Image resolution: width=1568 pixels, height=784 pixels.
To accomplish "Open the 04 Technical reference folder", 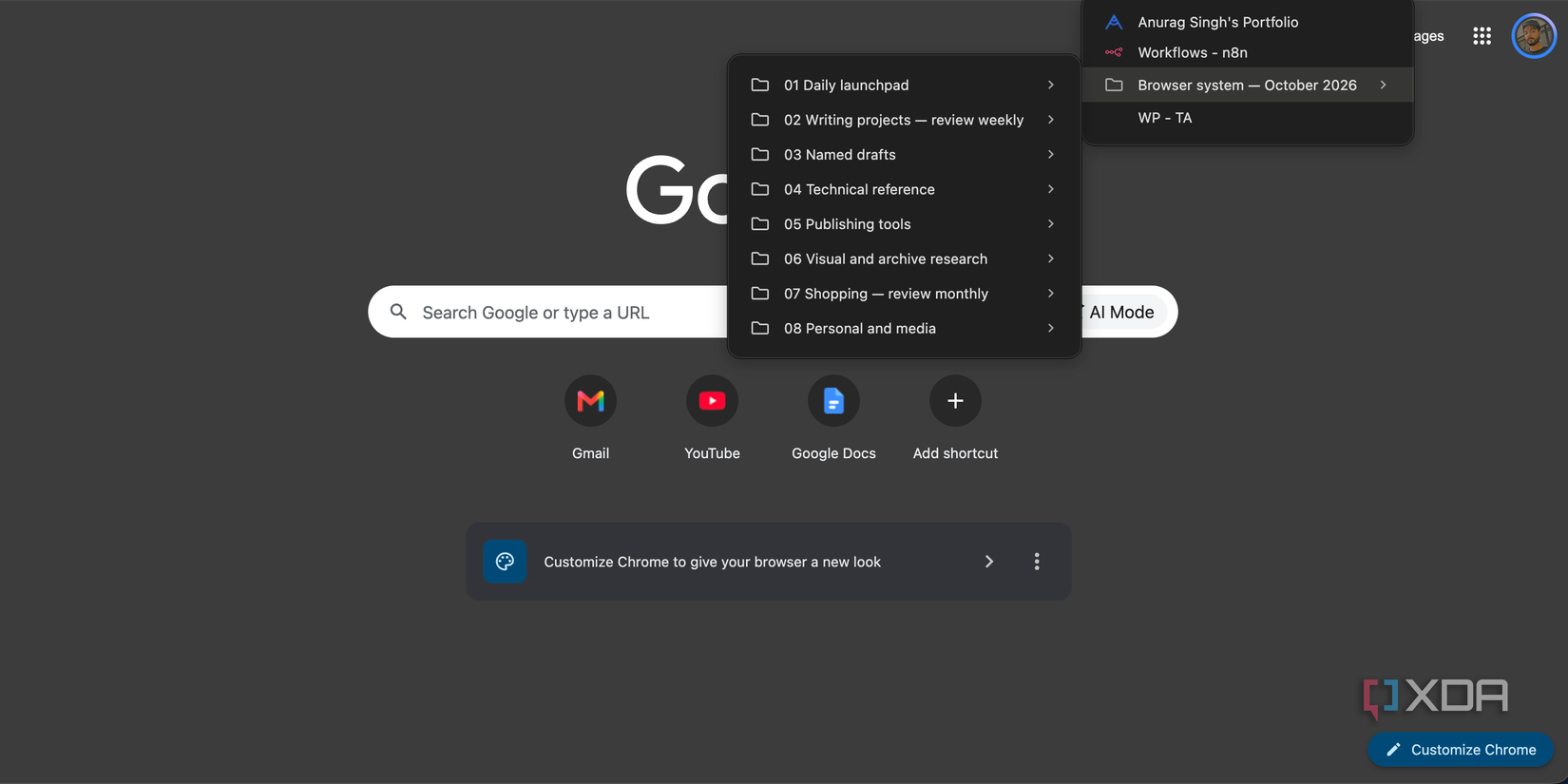I will pyautogui.click(x=904, y=189).
